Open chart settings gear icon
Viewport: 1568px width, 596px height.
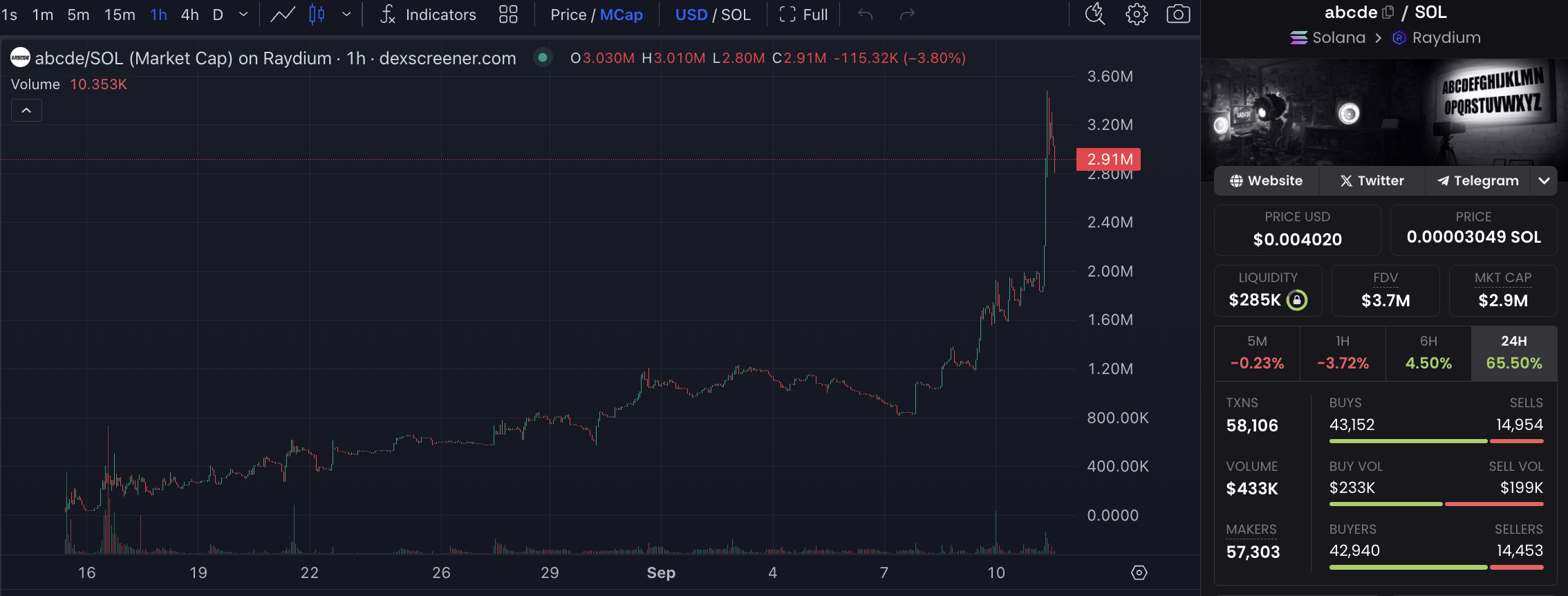pos(1137,15)
